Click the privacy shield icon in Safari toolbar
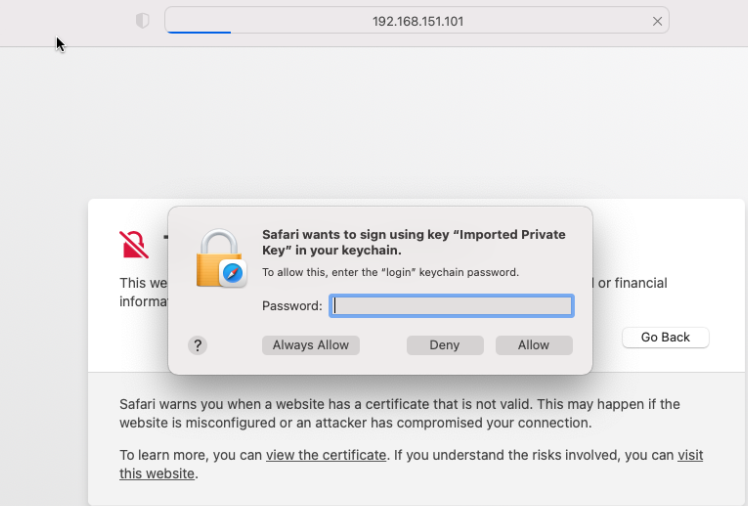The height and width of the screenshot is (506, 748). (142, 21)
